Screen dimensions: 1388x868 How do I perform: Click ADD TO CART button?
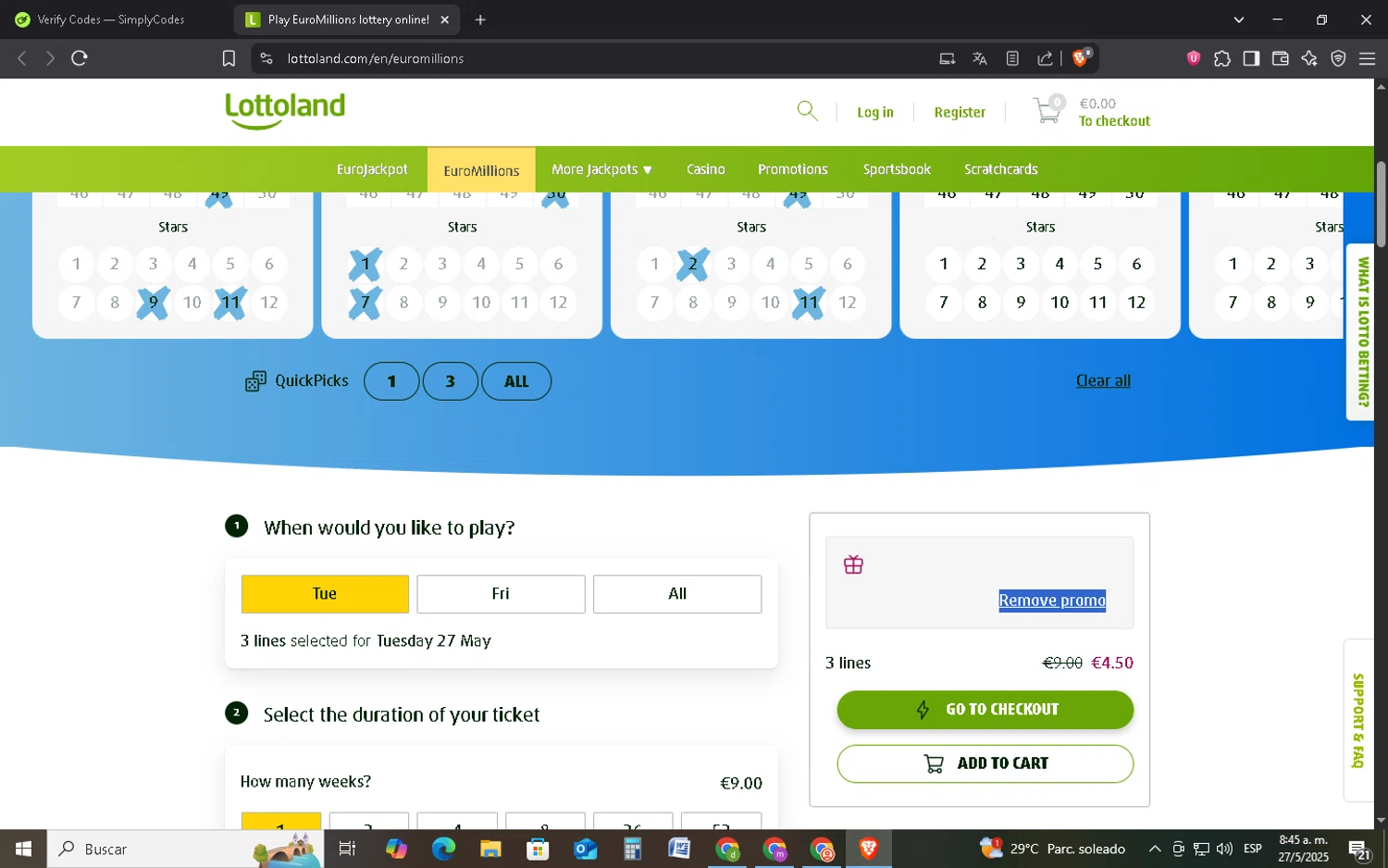[x=985, y=764]
